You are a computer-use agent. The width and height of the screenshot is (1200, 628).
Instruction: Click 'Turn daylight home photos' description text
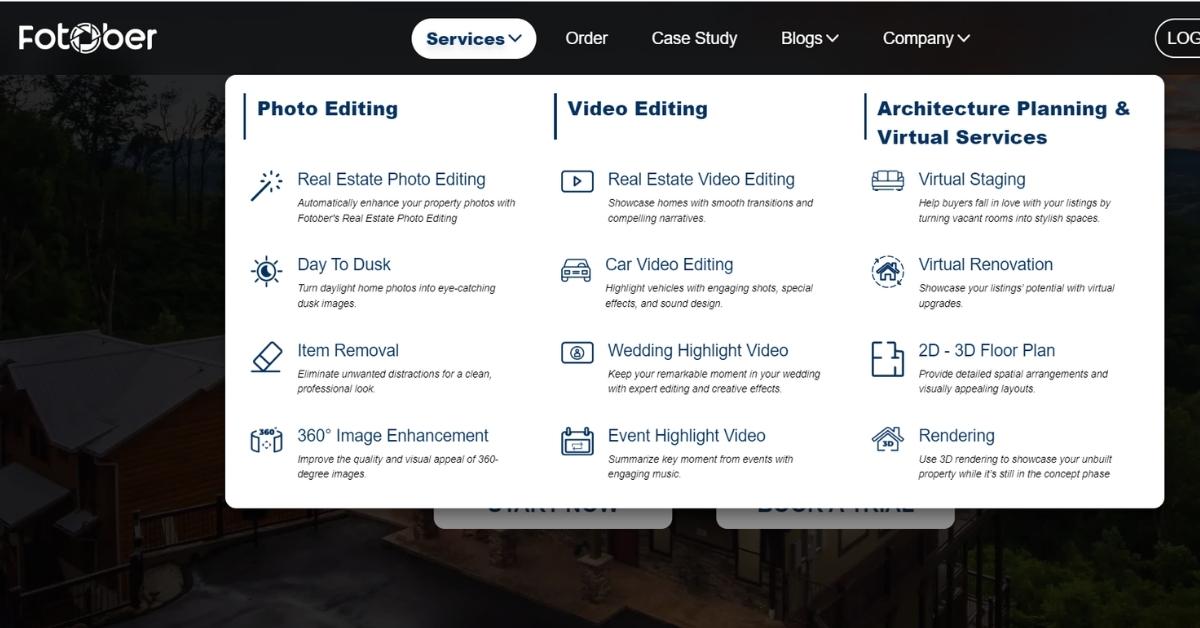[396, 295]
